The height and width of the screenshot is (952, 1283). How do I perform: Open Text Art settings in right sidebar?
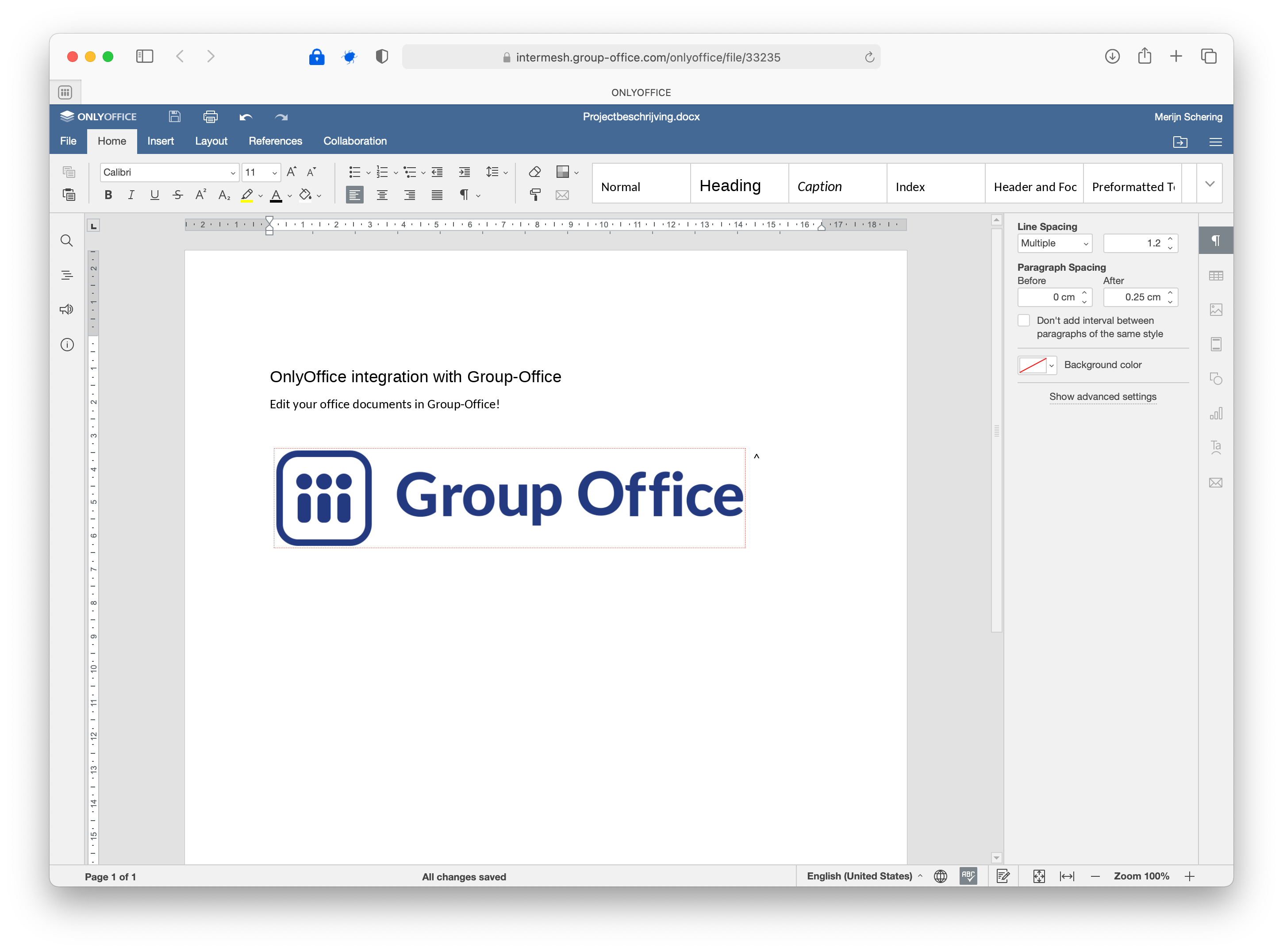click(x=1216, y=448)
